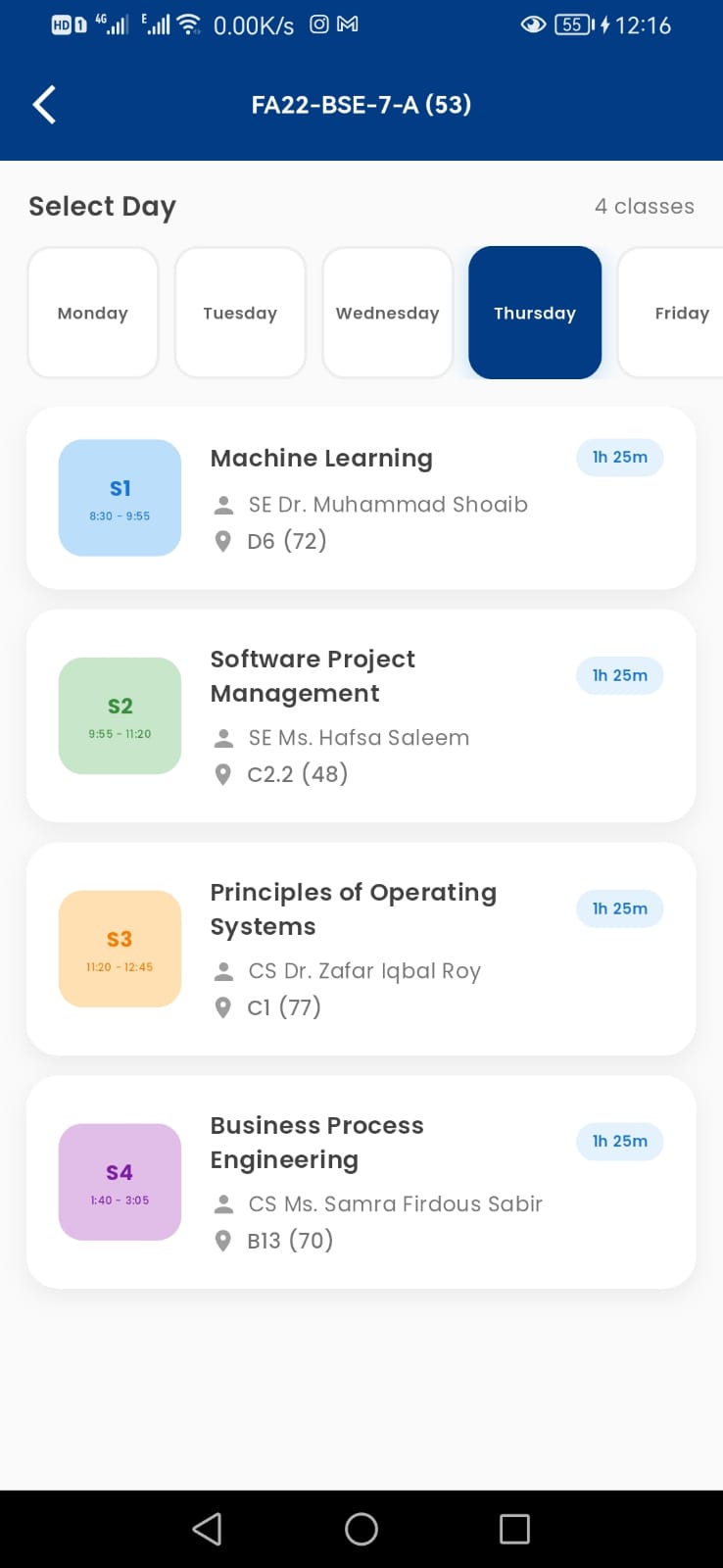This screenshot has height=1568, width=723.
Task: Click the instructor icon beside Ms. Hafsa Saleem
Action: coord(223,737)
